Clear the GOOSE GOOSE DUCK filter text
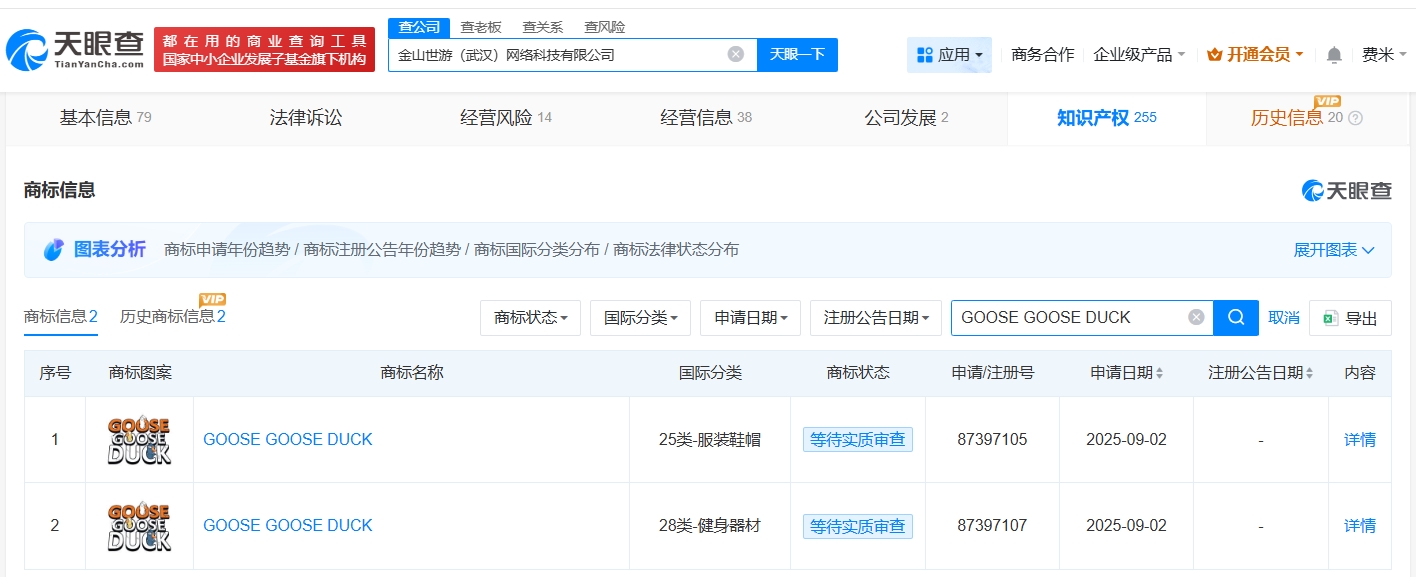1416x577 pixels. tap(1196, 317)
